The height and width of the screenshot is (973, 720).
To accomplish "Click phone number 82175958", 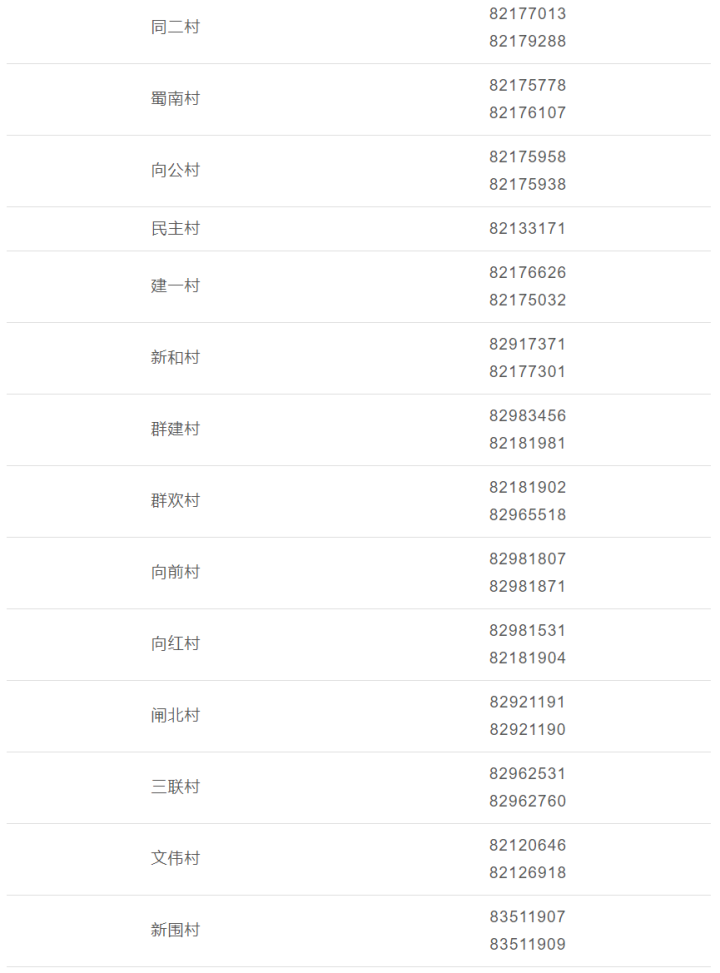I will 527,157.
